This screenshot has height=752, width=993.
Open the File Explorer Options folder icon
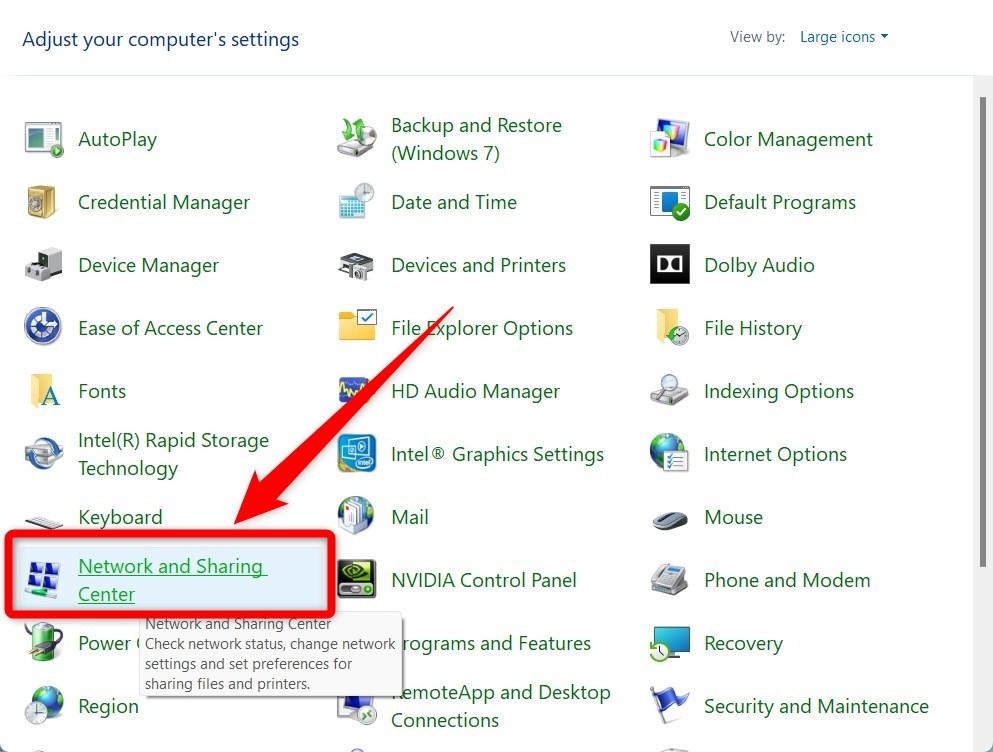[x=357, y=325]
